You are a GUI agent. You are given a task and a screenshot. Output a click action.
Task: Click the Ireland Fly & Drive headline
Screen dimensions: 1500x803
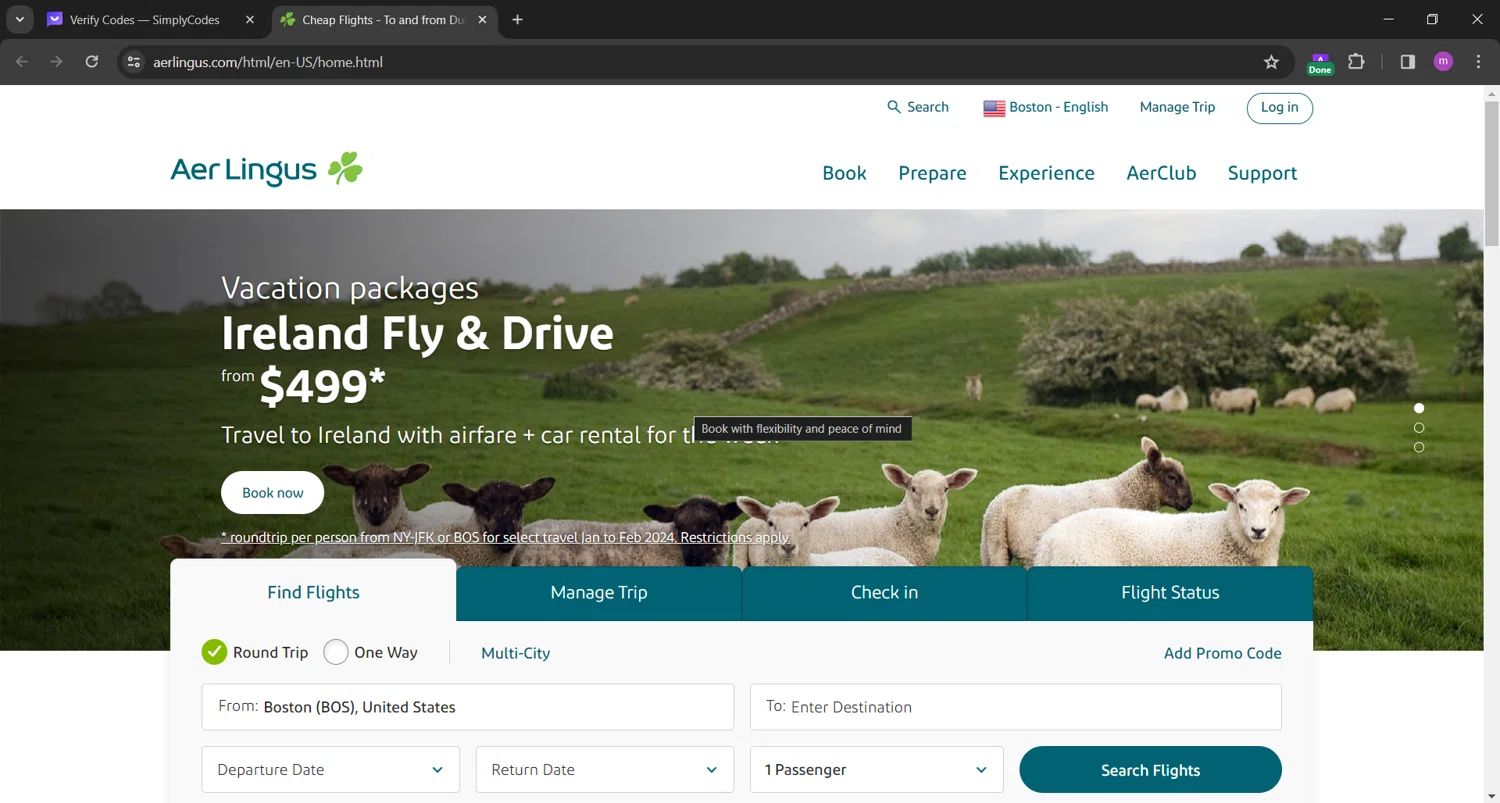(x=417, y=333)
